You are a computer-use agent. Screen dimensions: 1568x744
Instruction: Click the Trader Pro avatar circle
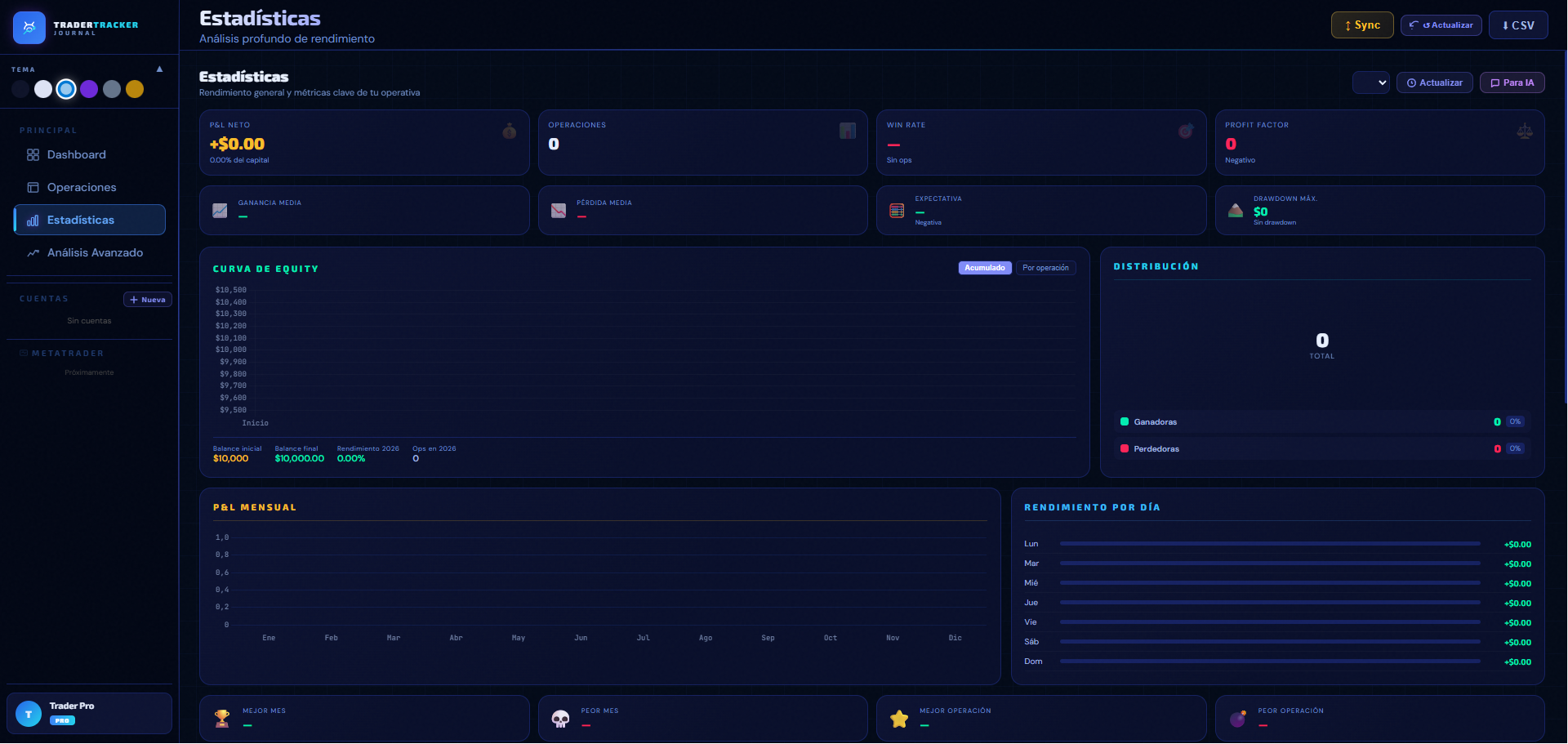point(29,714)
